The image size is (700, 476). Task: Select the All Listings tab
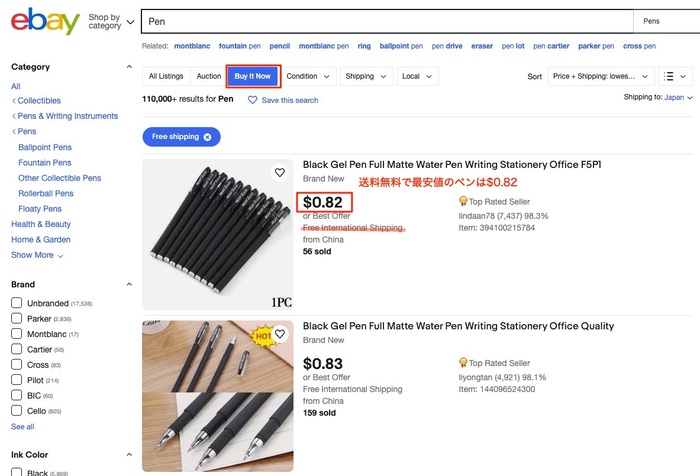click(166, 76)
